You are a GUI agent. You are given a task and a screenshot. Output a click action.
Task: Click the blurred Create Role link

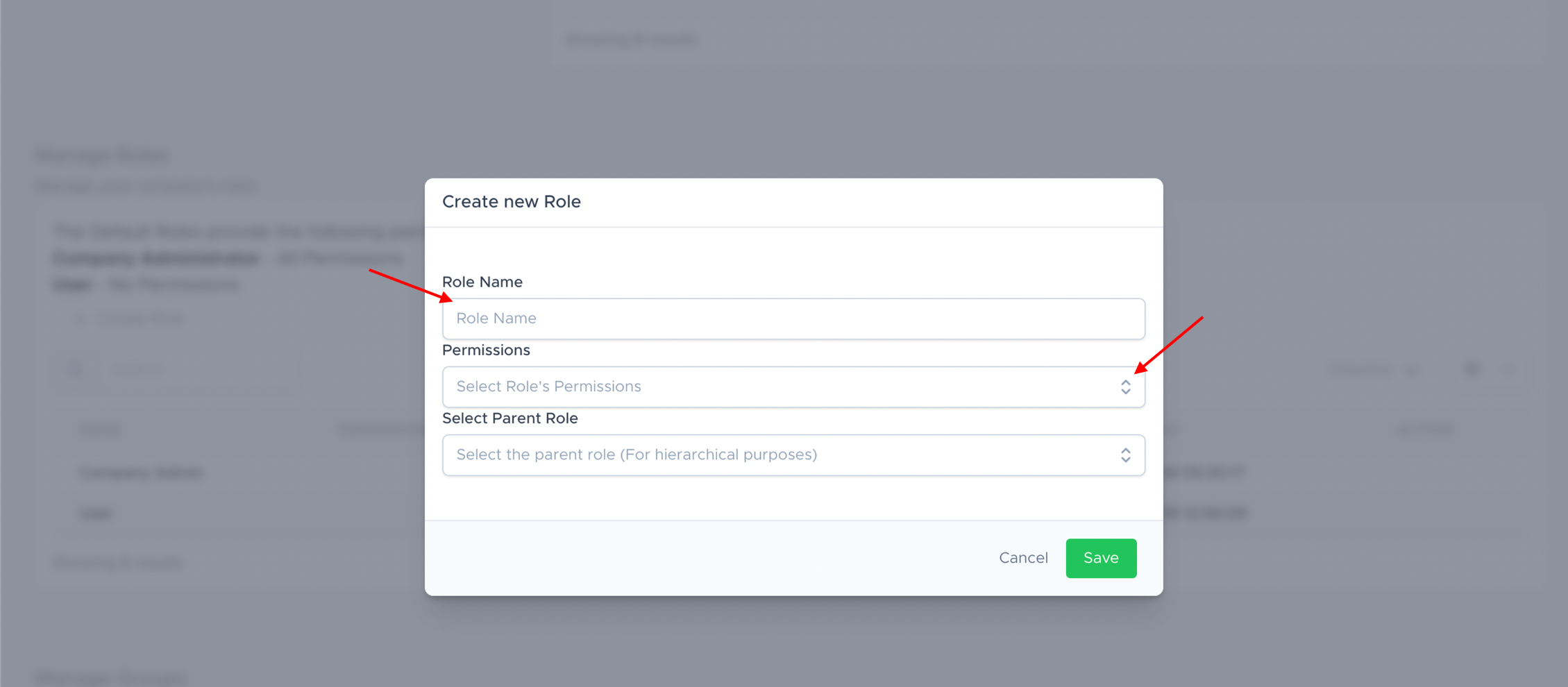pos(140,319)
